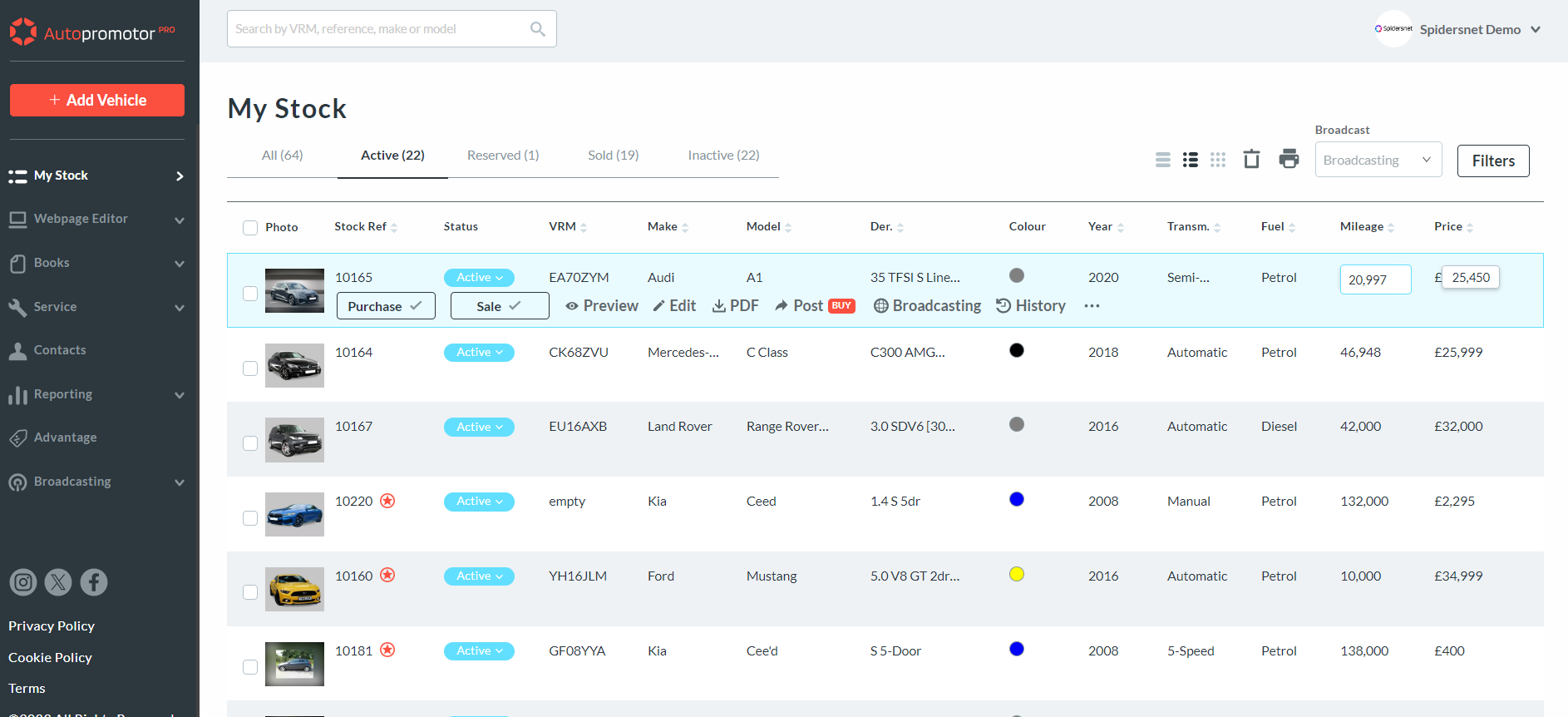Screen dimensions: 1568x717
Task: Click the Add Vehicle button
Action: tap(97, 100)
